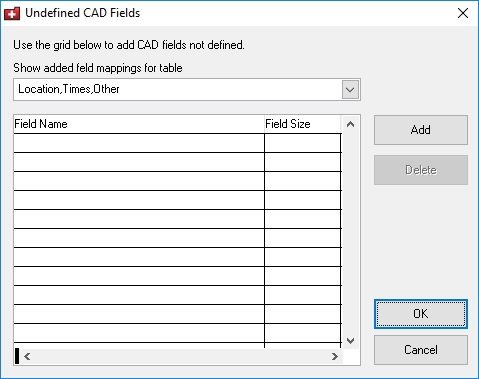This screenshot has height=379, width=479.
Task: Click the grid's scroll down arrow
Action: point(350,341)
